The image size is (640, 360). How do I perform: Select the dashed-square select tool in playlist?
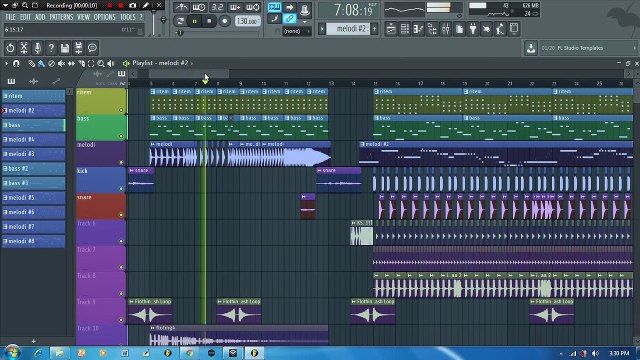(91, 63)
